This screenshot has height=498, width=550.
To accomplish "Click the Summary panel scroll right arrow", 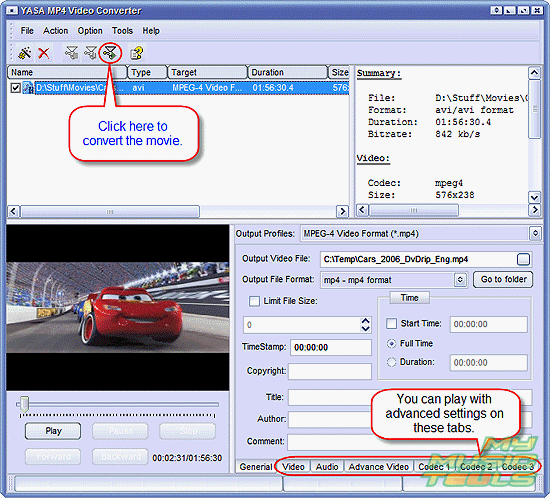I will tap(534, 210).
